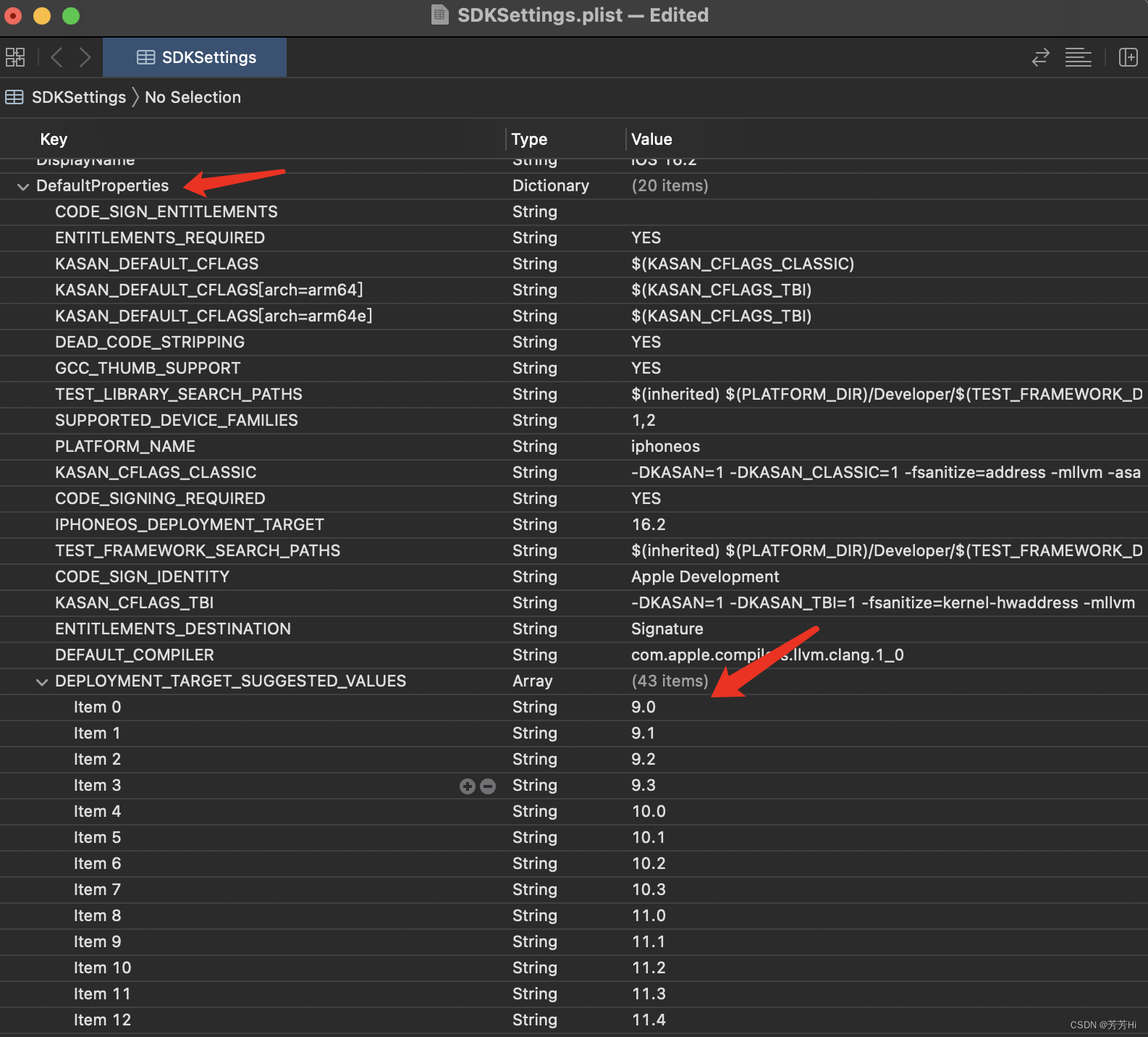Collapse the DefaultProperties dictionary

coord(23,186)
